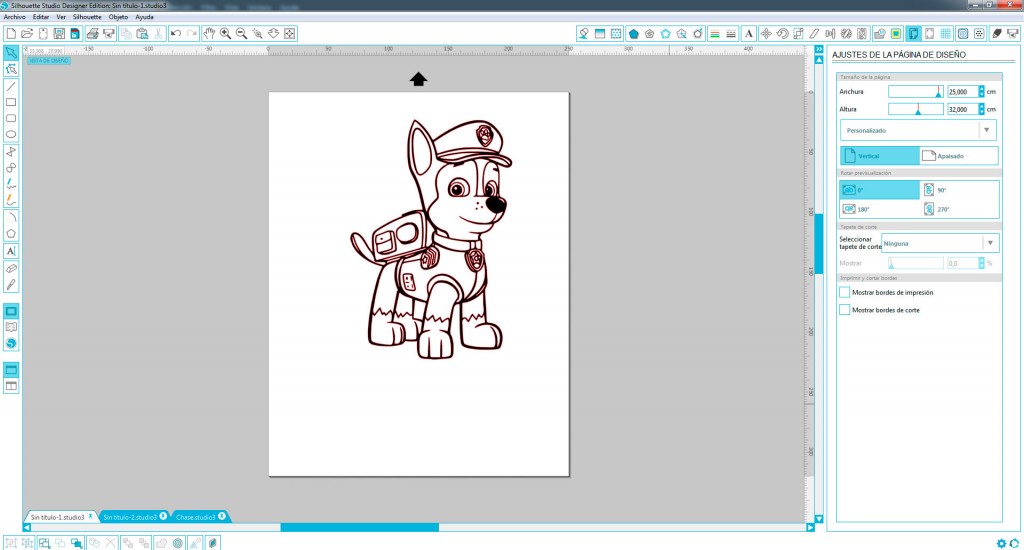Pick the Line drawing tool
Image resolution: width=1024 pixels, height=550 pixels.
(x=11, y=86)
